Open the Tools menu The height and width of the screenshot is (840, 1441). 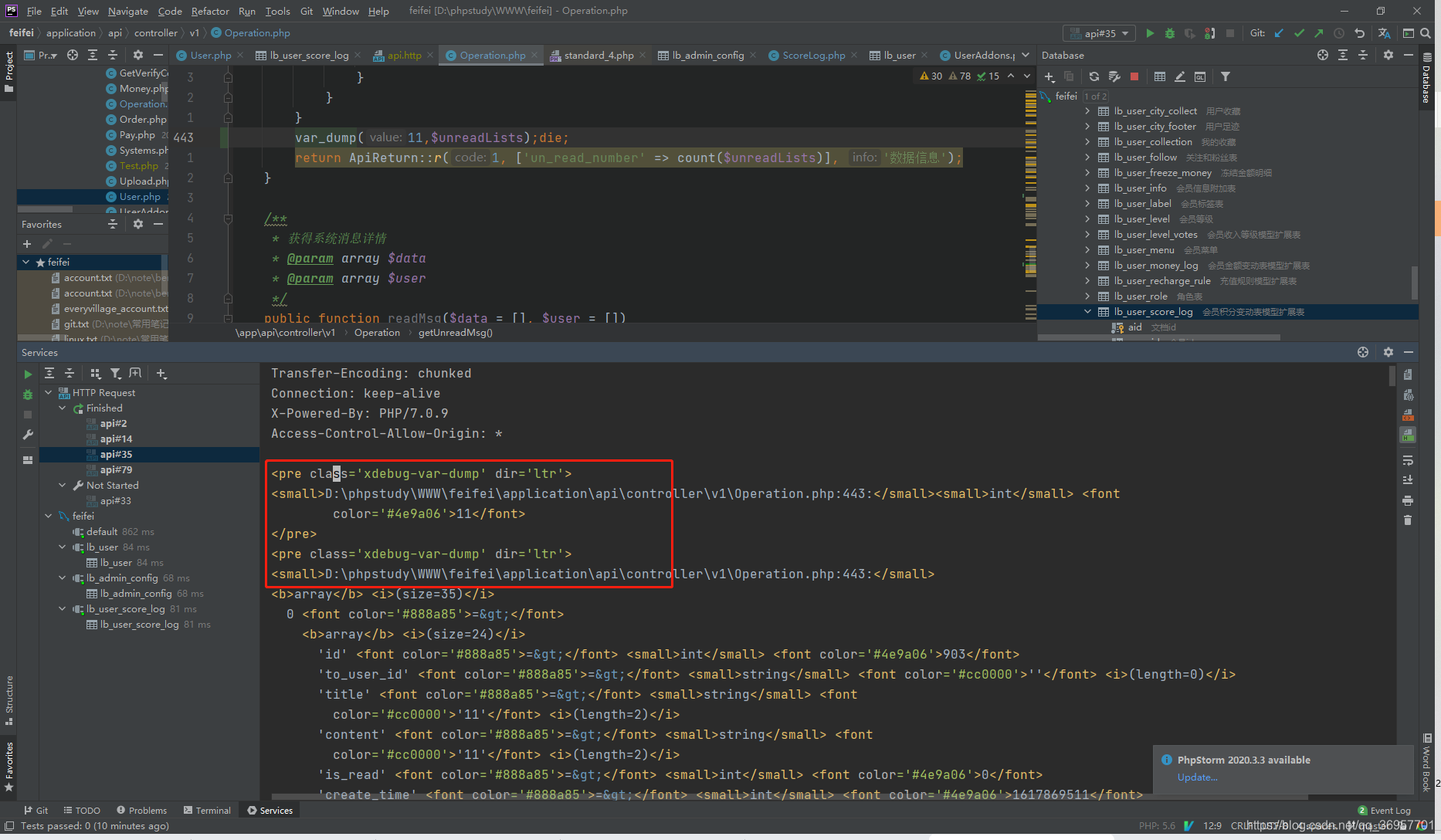[277, 11]
